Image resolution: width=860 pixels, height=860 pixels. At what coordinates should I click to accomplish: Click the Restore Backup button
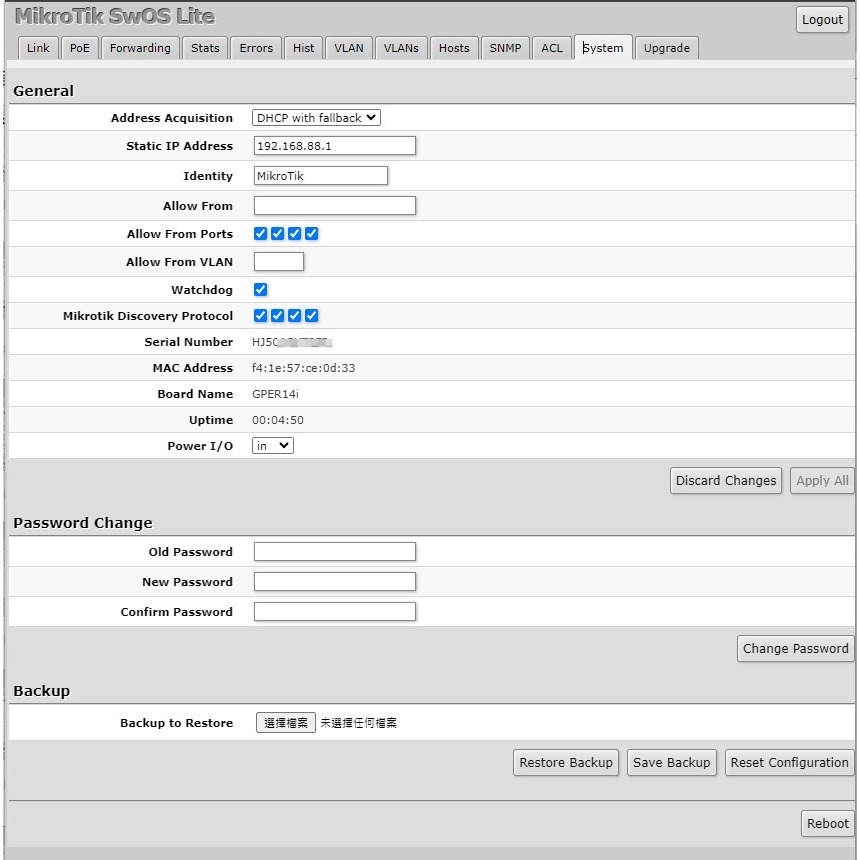tap(565, 763)
